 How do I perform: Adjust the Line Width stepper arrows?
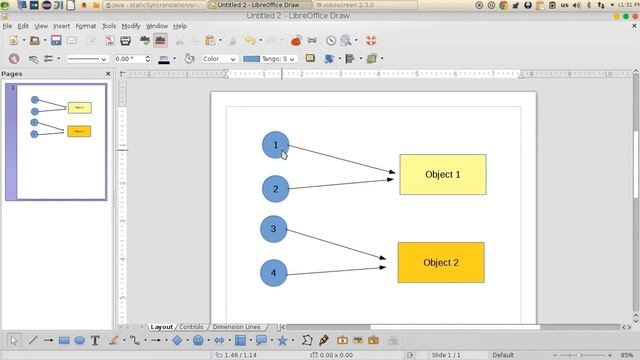point(147,59)
